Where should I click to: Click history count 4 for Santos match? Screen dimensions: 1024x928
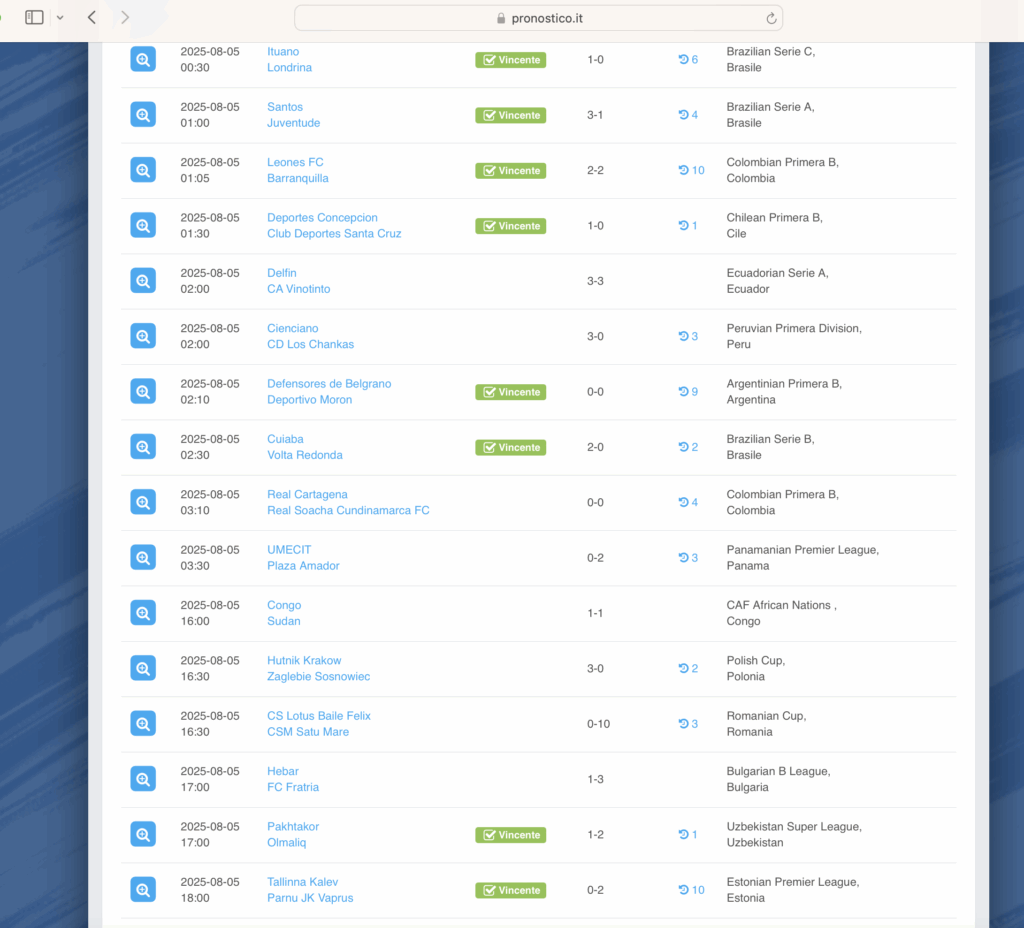click(688, 115)
